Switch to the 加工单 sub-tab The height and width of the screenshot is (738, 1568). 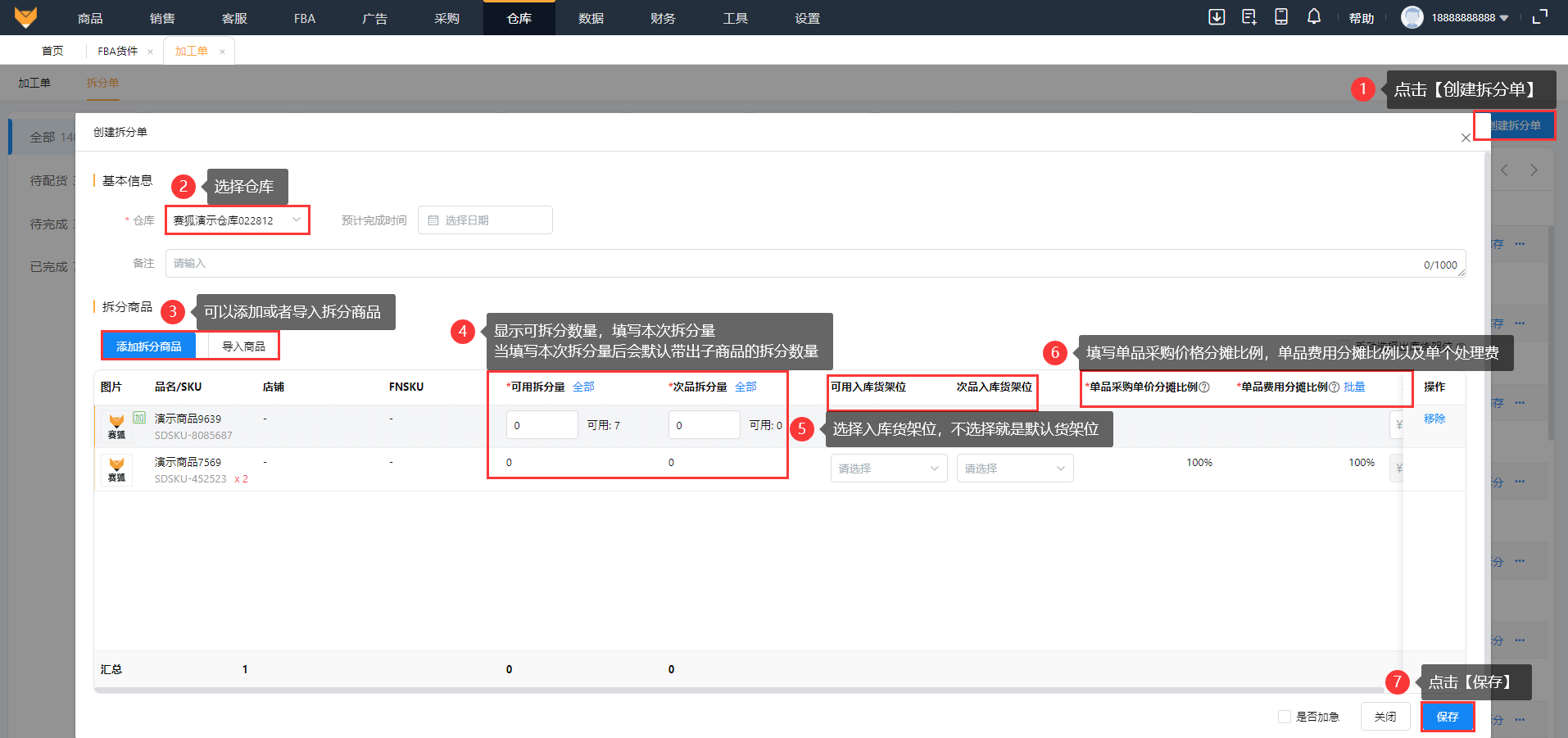point(34,83)
